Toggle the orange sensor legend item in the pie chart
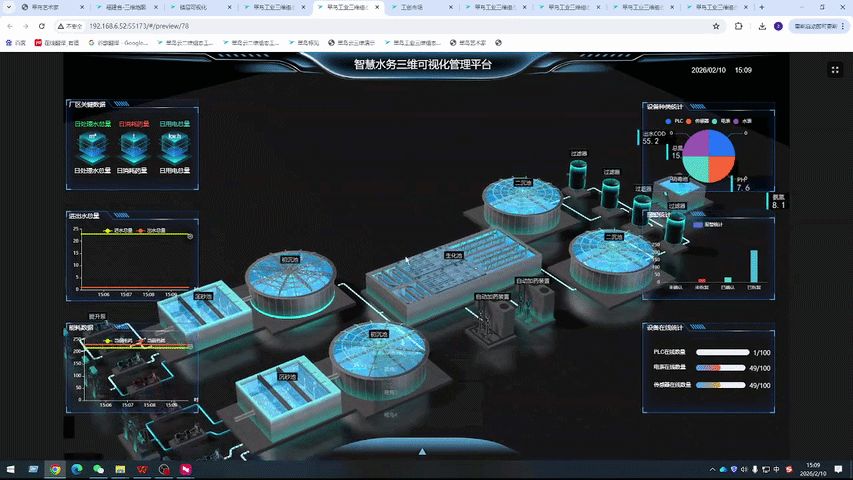Viewport: 853px width, 480px height. [697, 121]
